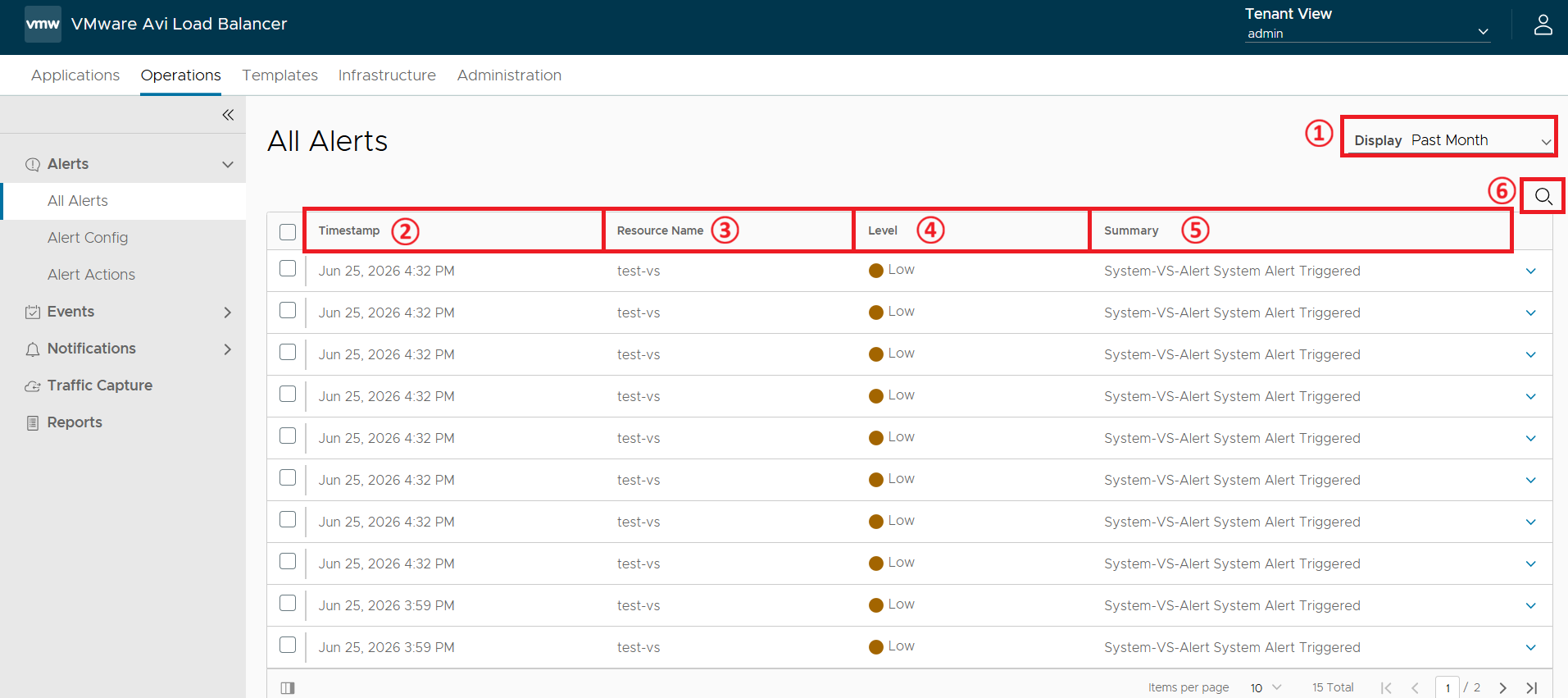Click the Traffic Capture sidebar icon
This screenshot has height=698, width=1568.
coord(33,385)
